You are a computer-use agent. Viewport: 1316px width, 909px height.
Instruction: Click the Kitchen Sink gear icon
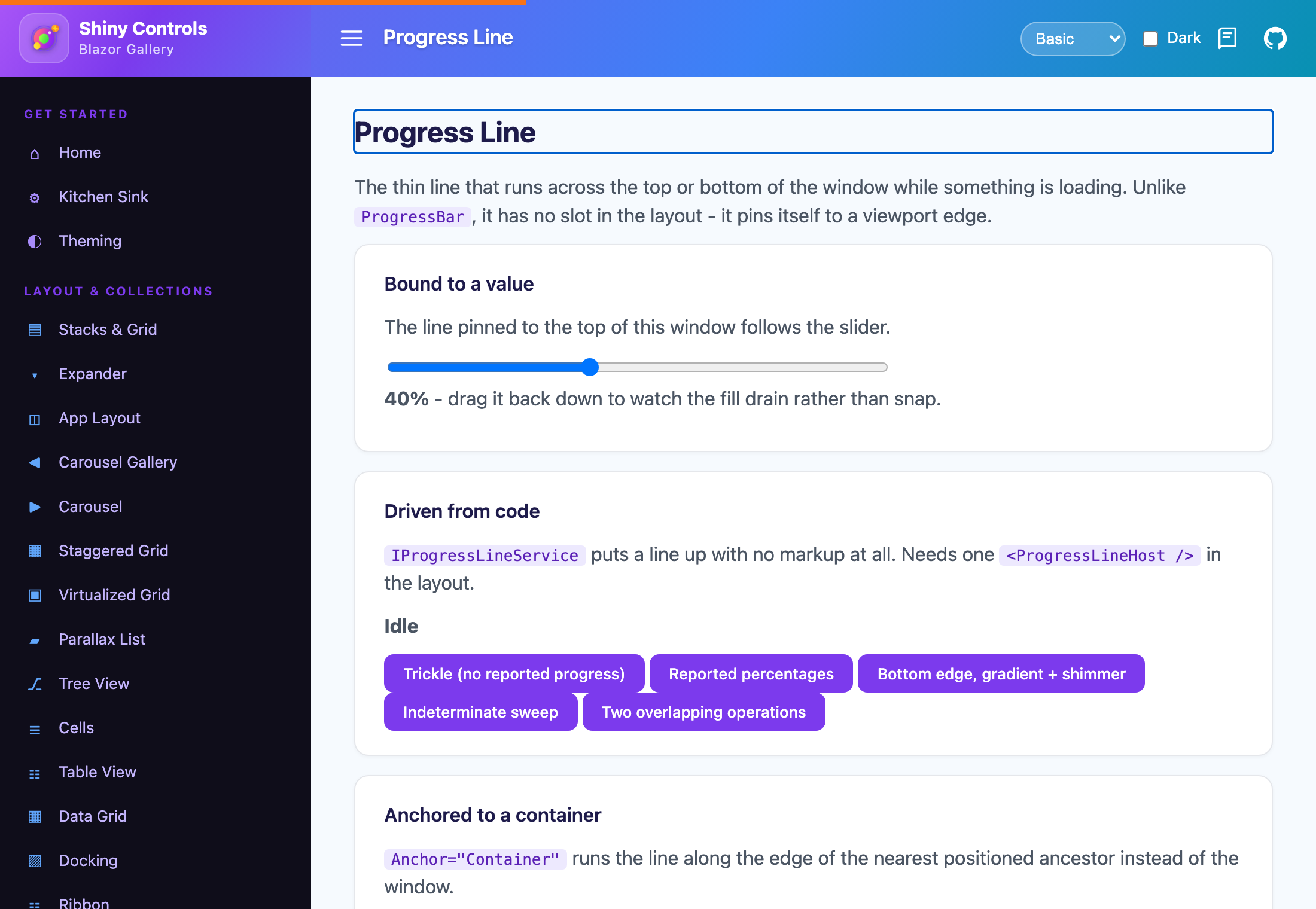[35, 198]
